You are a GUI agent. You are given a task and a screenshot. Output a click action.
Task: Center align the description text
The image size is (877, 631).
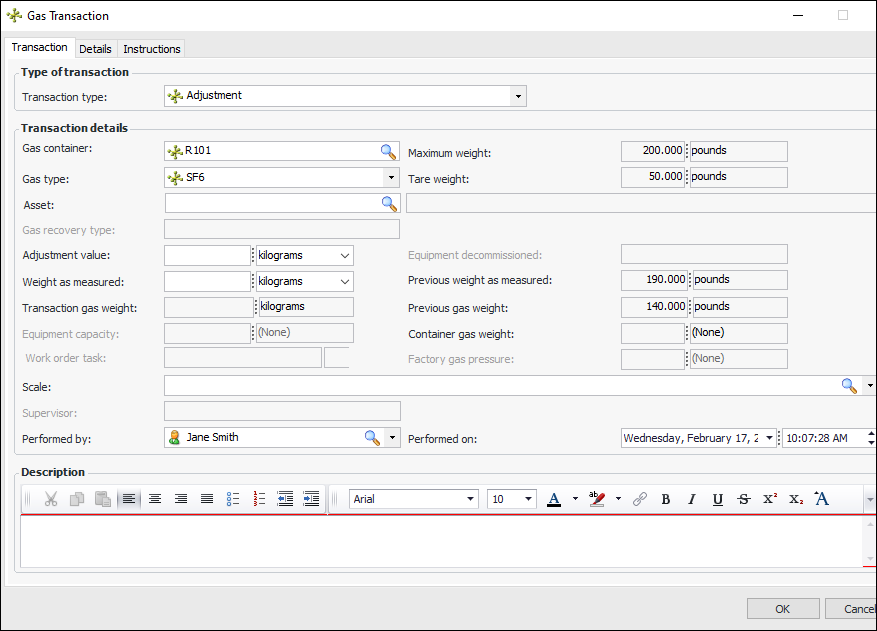(155, 499)
